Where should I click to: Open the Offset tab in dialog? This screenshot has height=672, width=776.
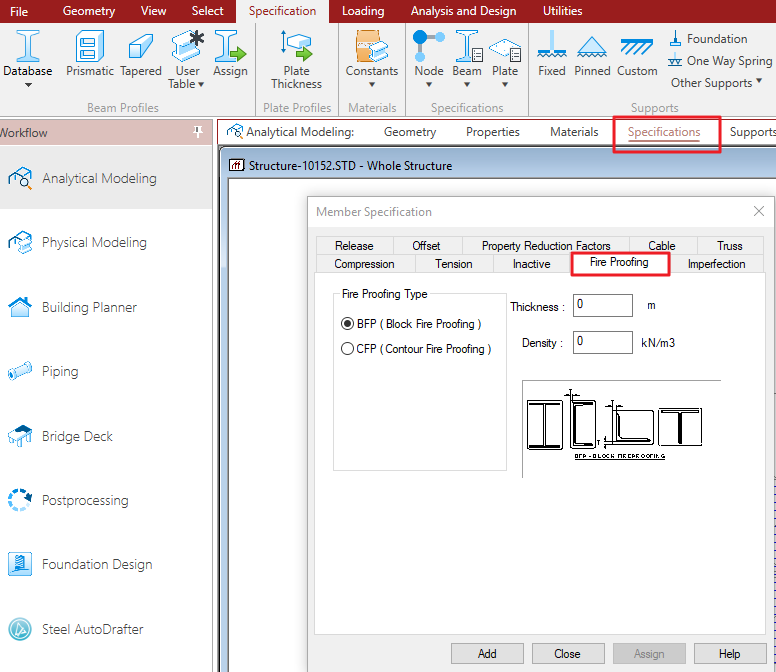click(426, 246)
